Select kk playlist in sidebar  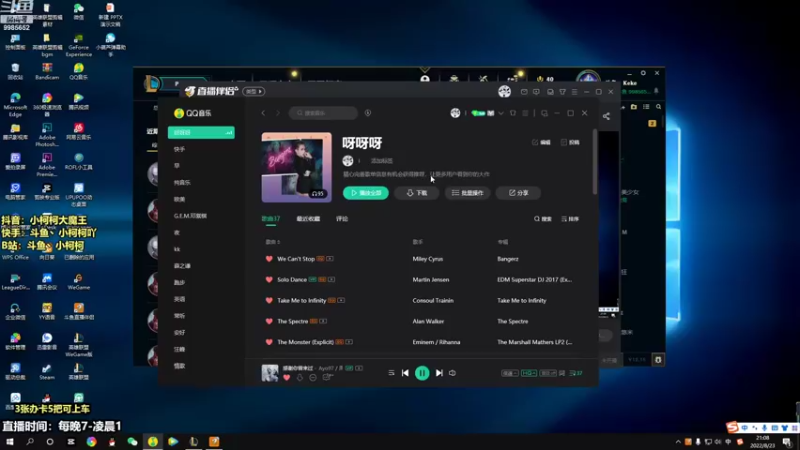click(177, 249)
